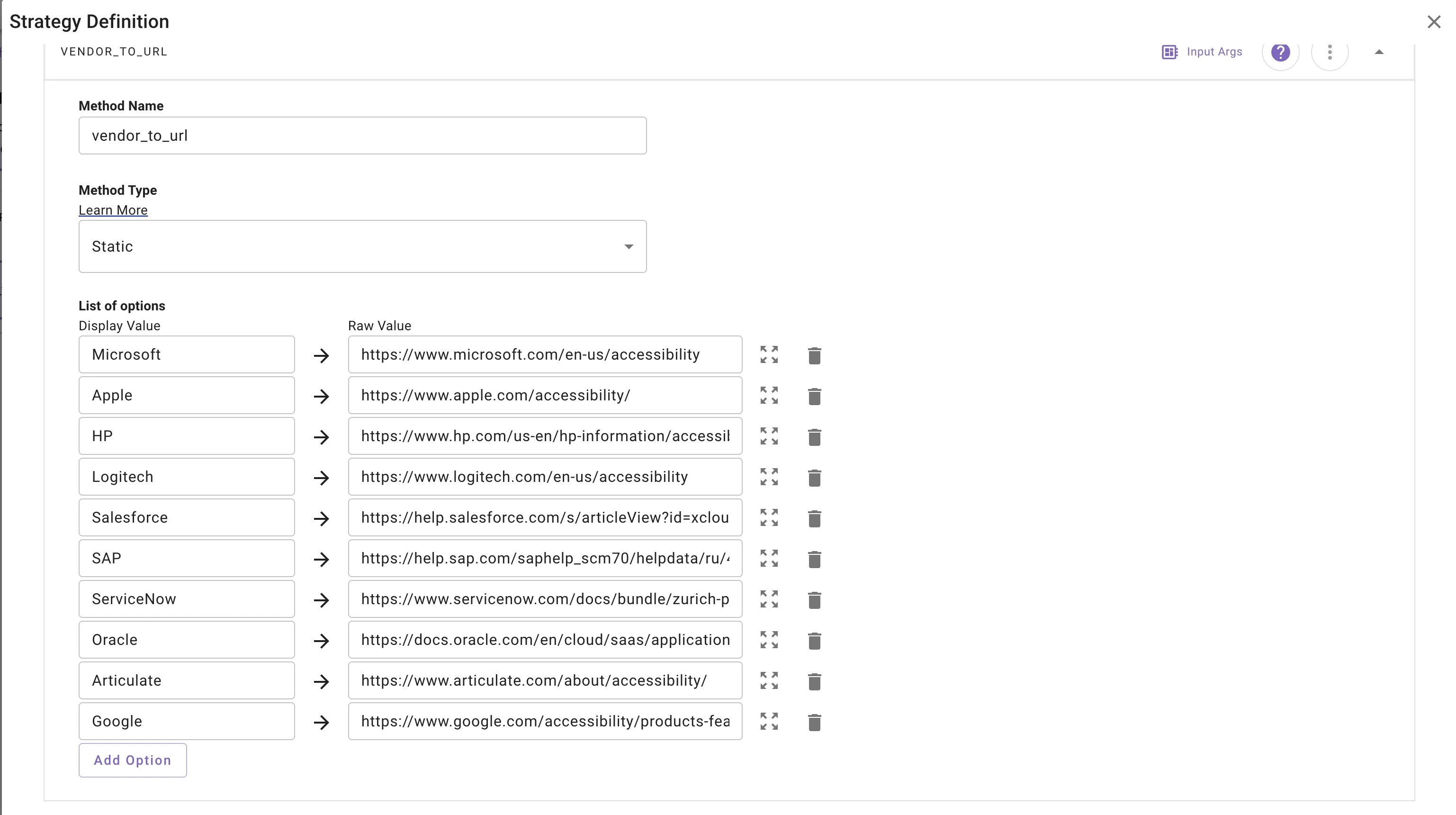Remove the SAP option with trash icon

(814, 559)
